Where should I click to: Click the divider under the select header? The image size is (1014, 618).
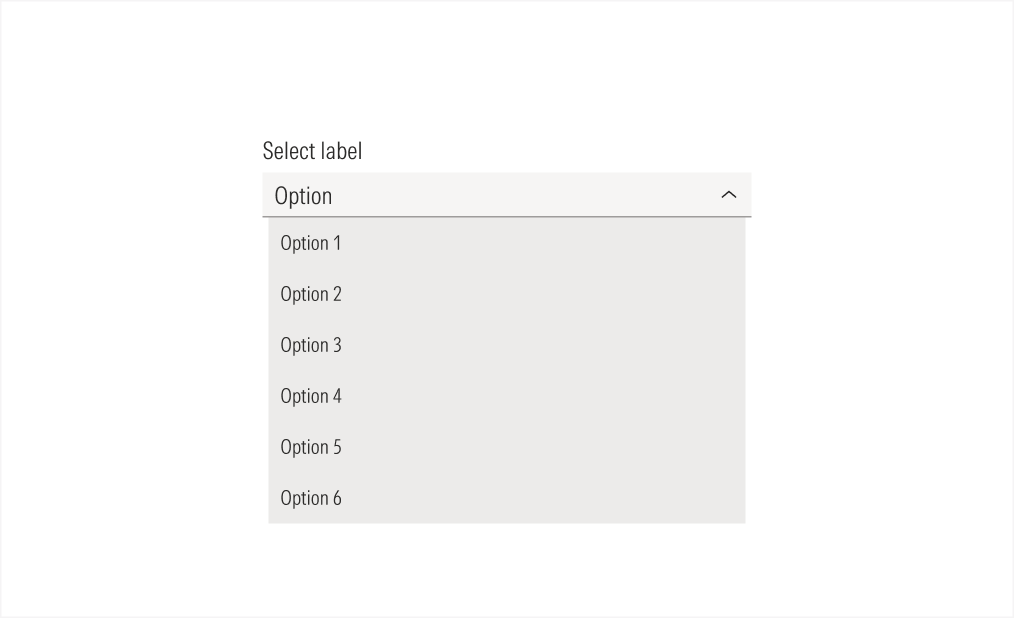coord(507,215)
